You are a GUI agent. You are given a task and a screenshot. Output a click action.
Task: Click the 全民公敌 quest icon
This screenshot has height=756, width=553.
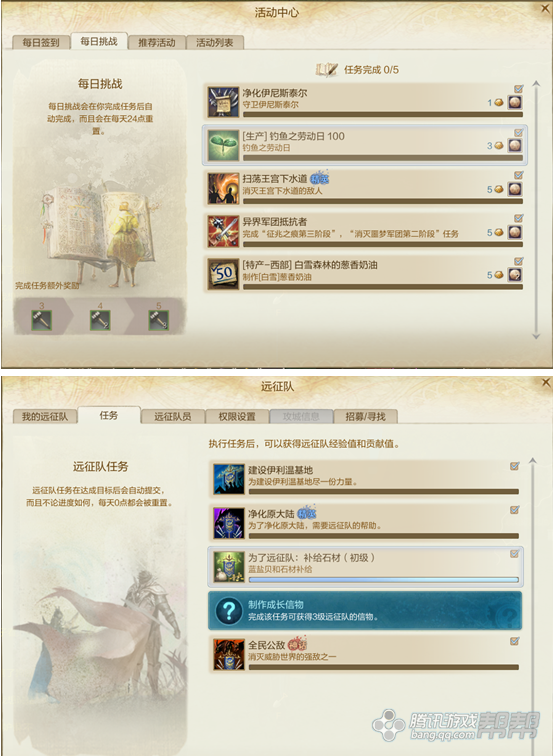tap(229, 654)
